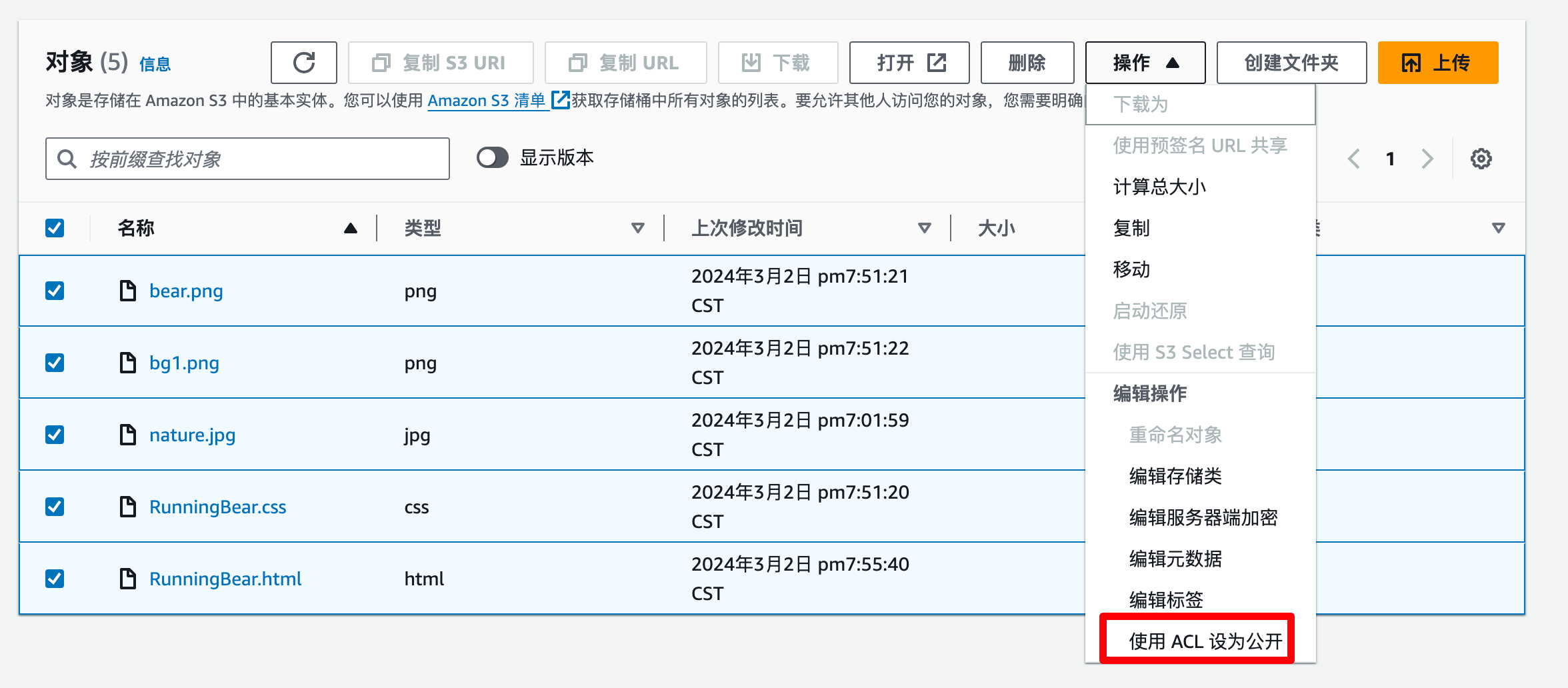The width and height of the screenshot is (1568, 688).
Task: Click the file icon beside nature.jpg
Action: [128, 435]
